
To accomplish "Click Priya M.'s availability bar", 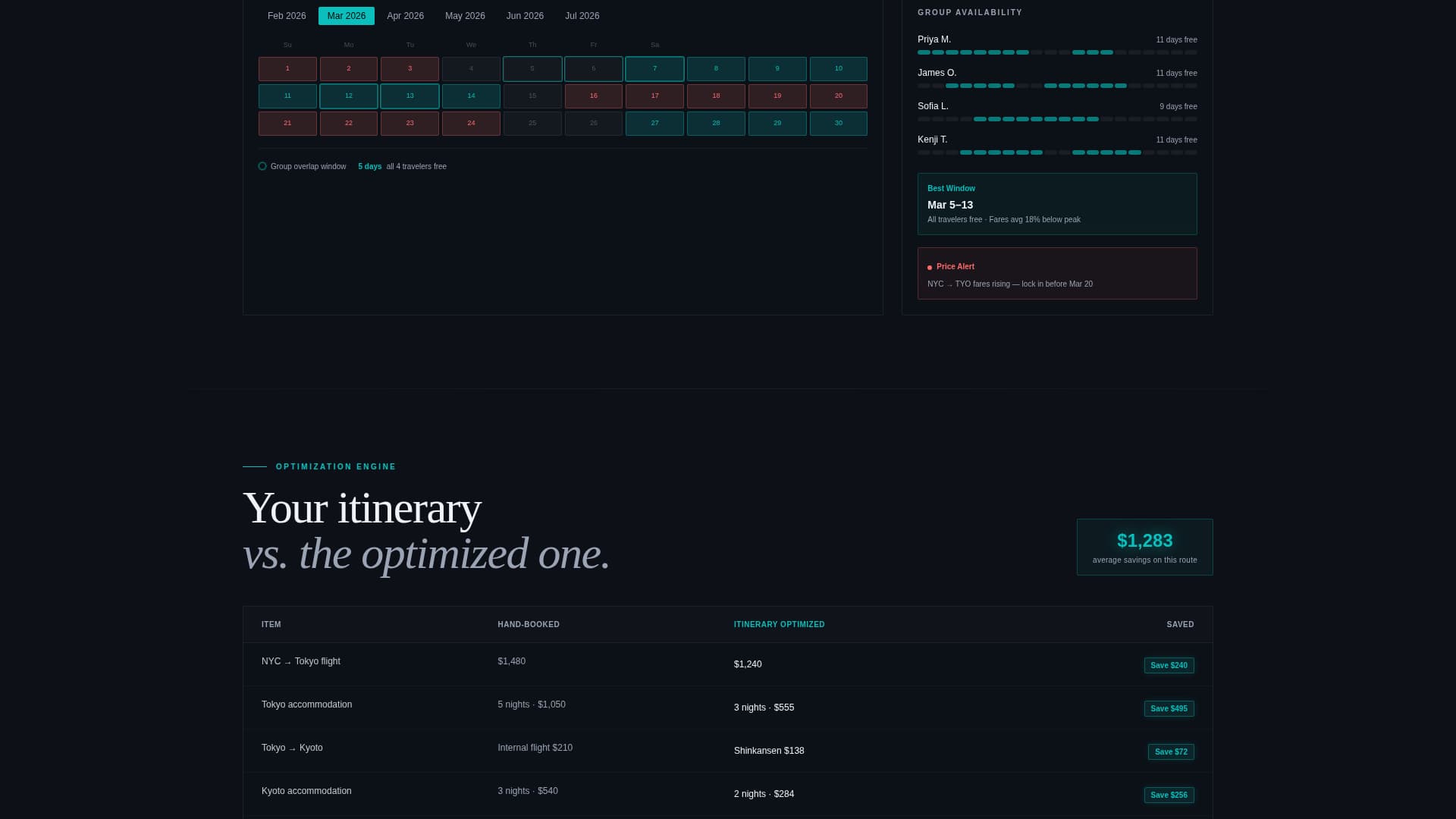I will pyautogui.click(x=1057, y=52).
